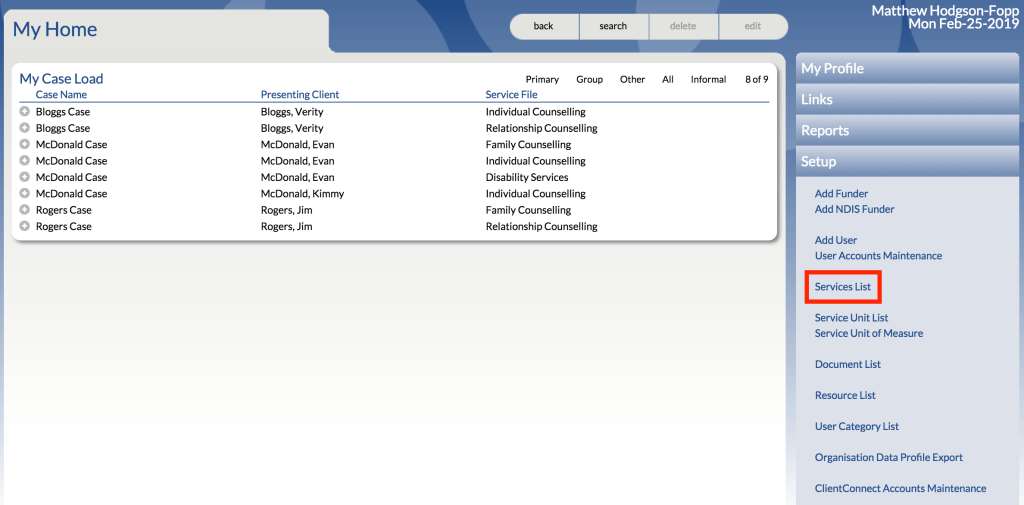Open the Add User link
The height and width of the screenshot is (505, 1024).
(x=835, y=240)
